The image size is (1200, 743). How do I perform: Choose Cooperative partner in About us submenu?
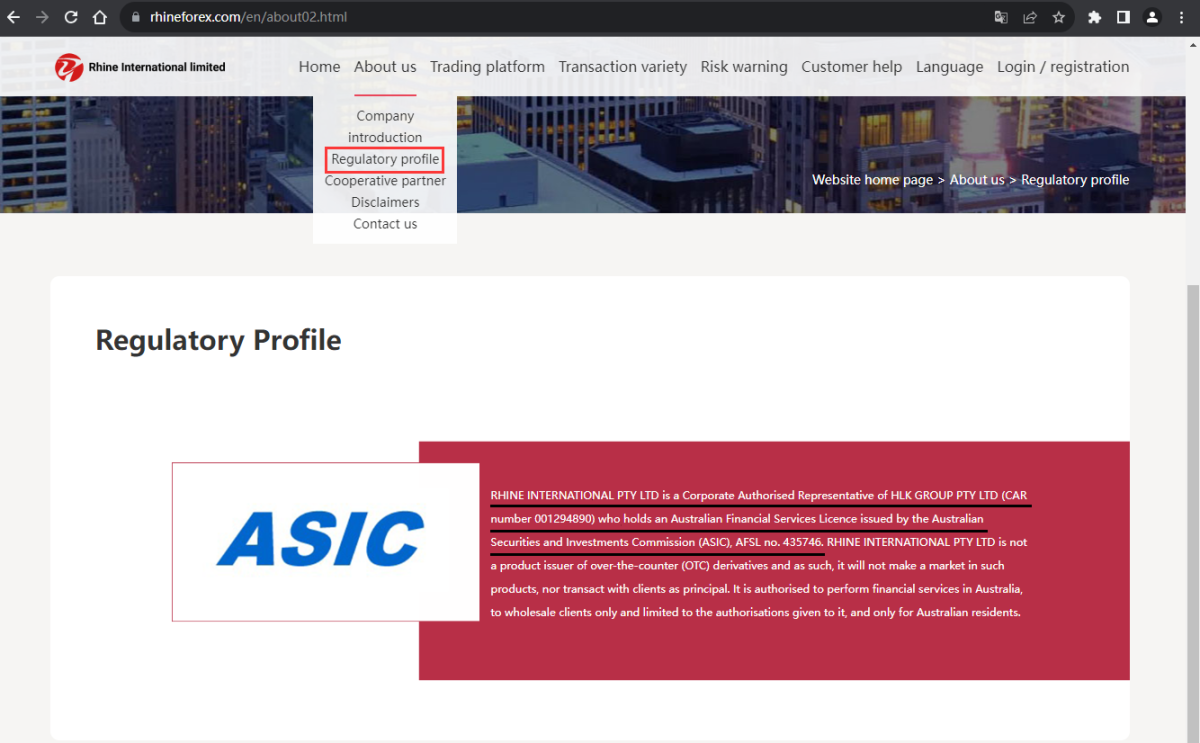point(385,181)
